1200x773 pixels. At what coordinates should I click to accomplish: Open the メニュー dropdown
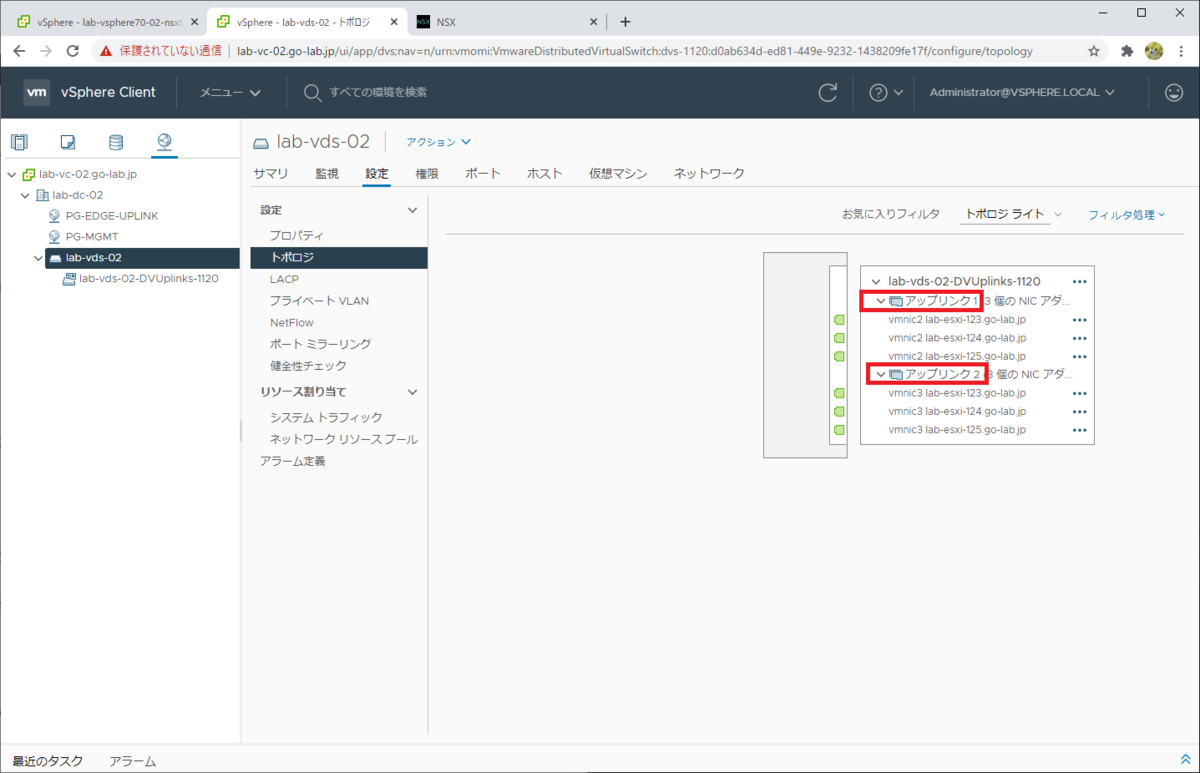(x=230, y=92)
